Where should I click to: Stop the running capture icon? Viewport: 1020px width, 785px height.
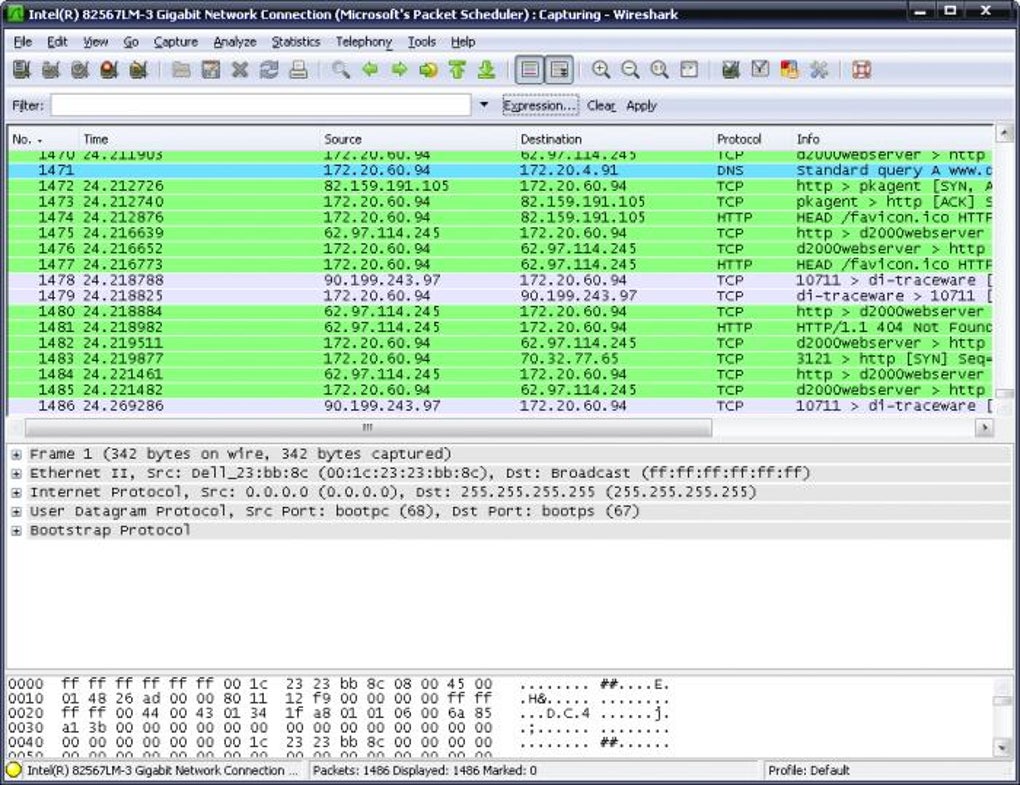[x=109, y=70]
